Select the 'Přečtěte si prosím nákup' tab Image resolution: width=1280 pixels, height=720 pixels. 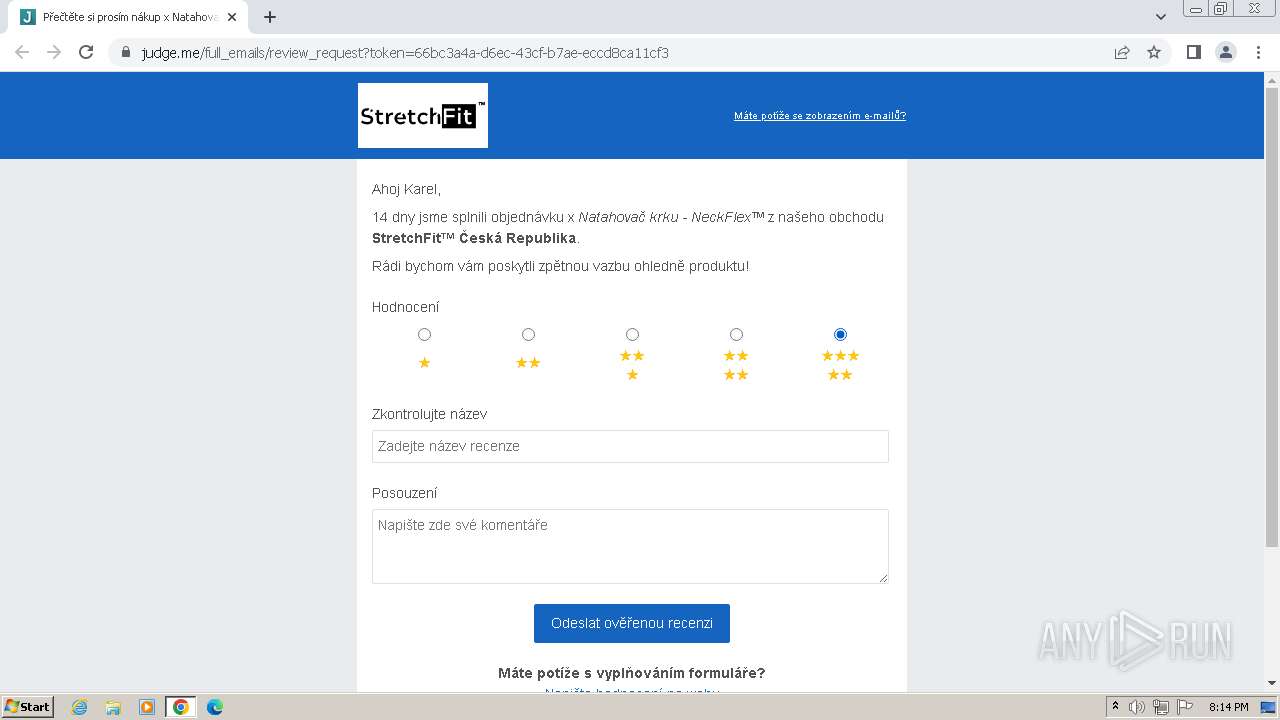(x=130, y=17)
